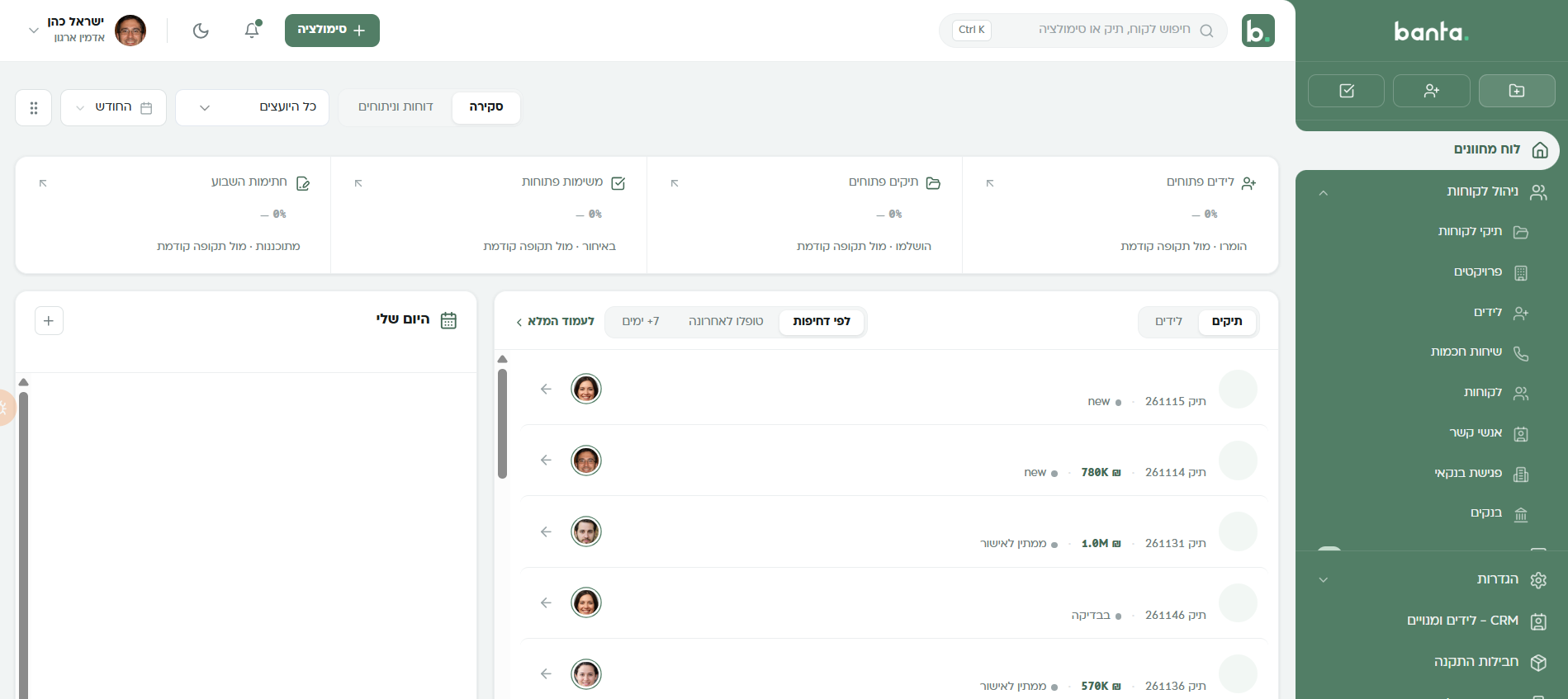Screen dimensions: 1568x699
Task: Collapse the ניהול לקוחות sidebar section
Action: point(1324,192)
